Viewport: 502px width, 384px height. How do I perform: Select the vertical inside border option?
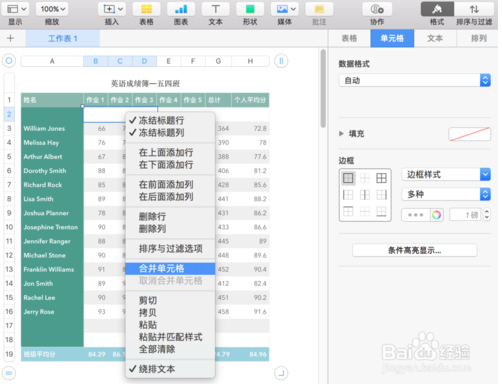365,195
